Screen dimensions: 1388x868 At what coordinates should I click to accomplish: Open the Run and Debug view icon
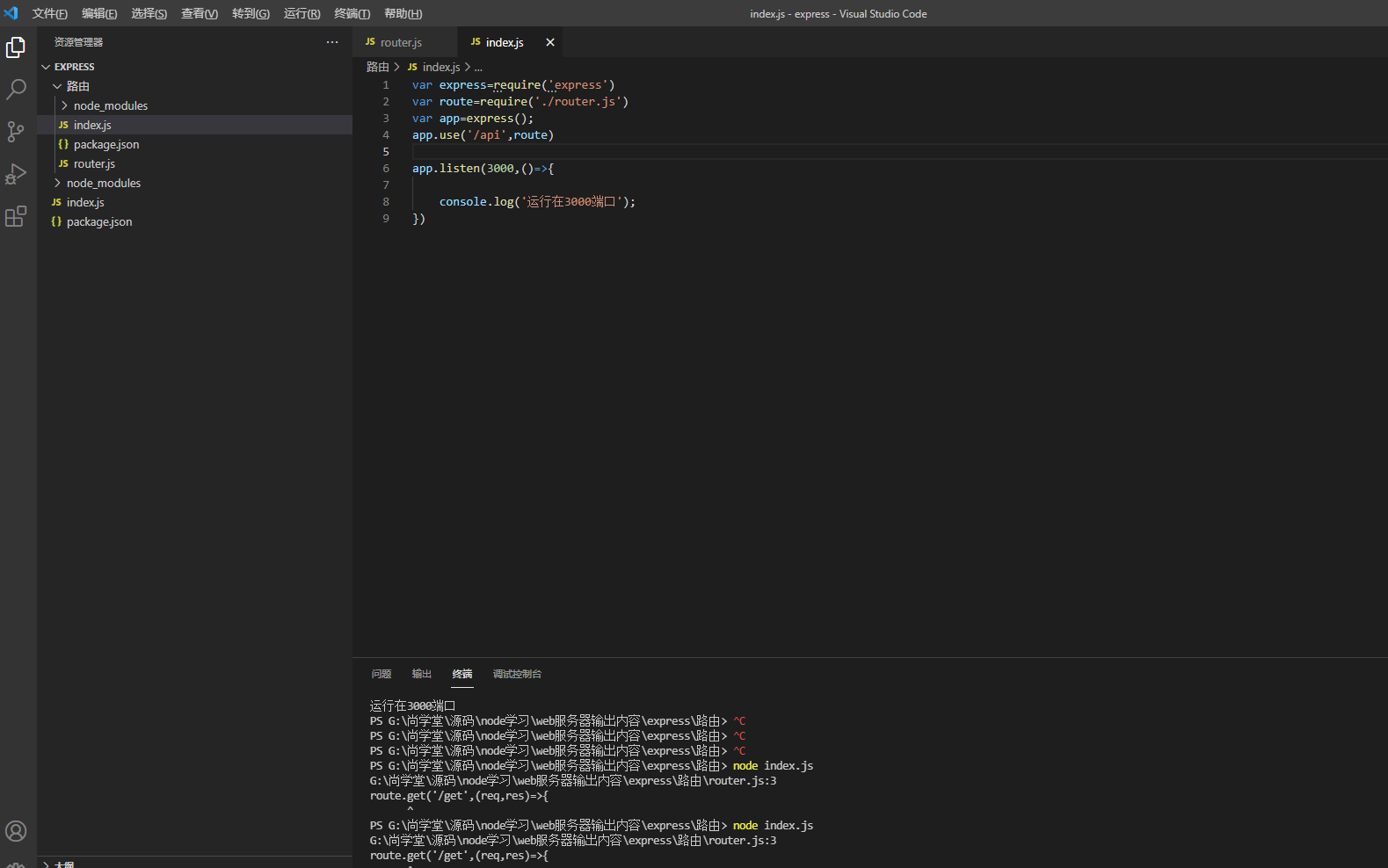pyautogui.click(x=16, y=174)
